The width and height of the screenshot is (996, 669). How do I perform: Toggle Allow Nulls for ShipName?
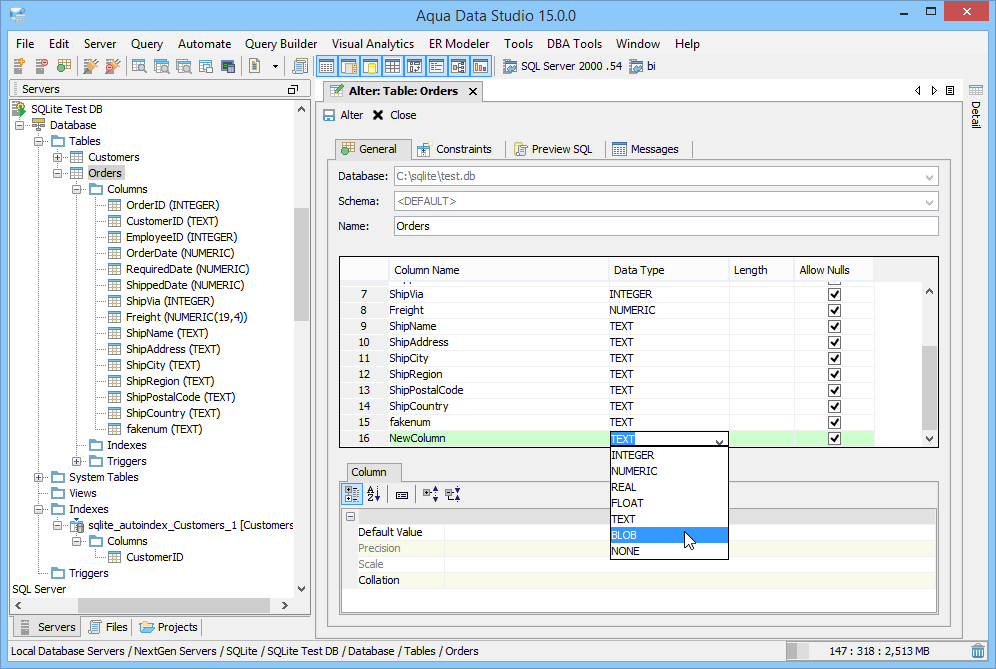coord(835,326)
